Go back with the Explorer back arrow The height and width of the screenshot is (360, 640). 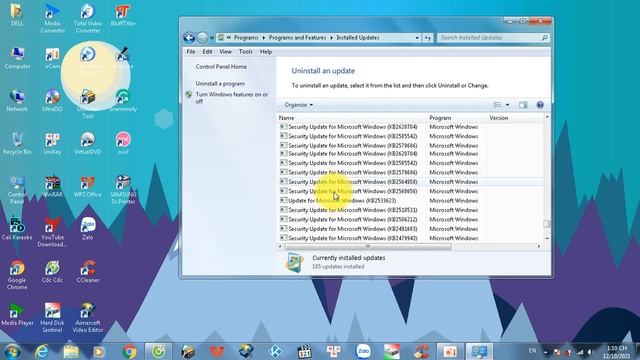pos(189,38)
